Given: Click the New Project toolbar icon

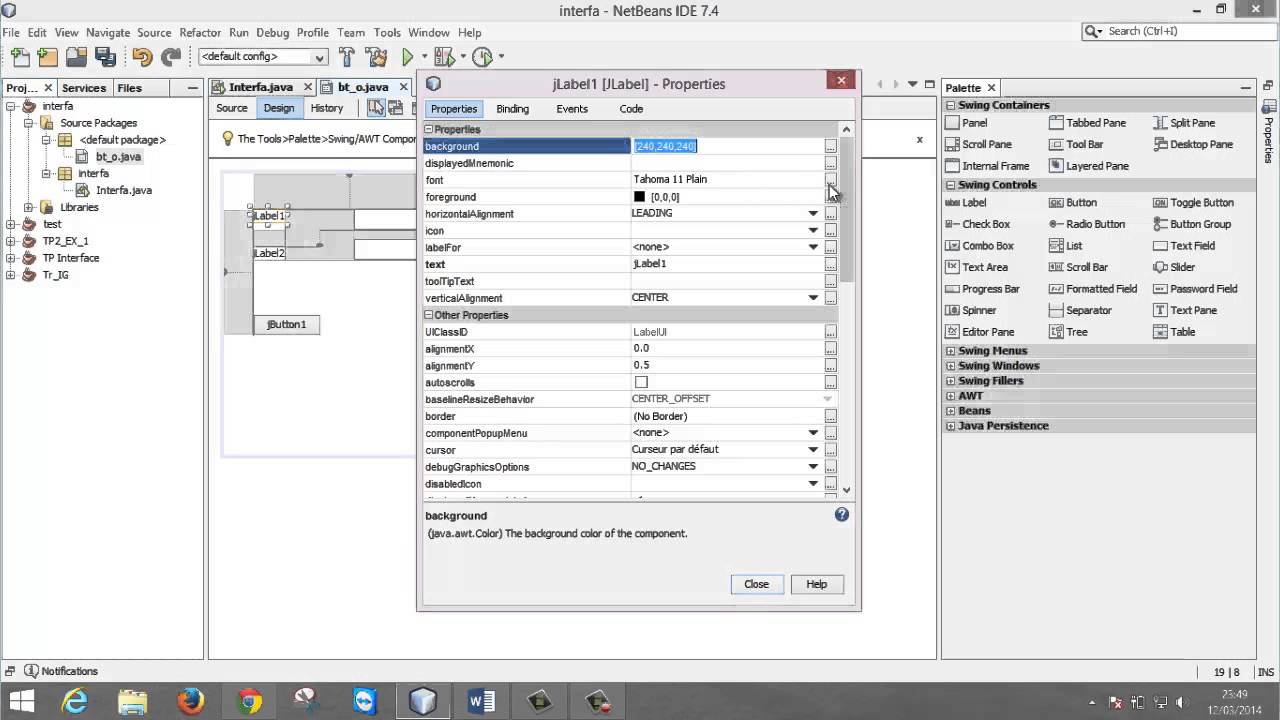Looking at the screenshot, I should [x=49, y=57].
